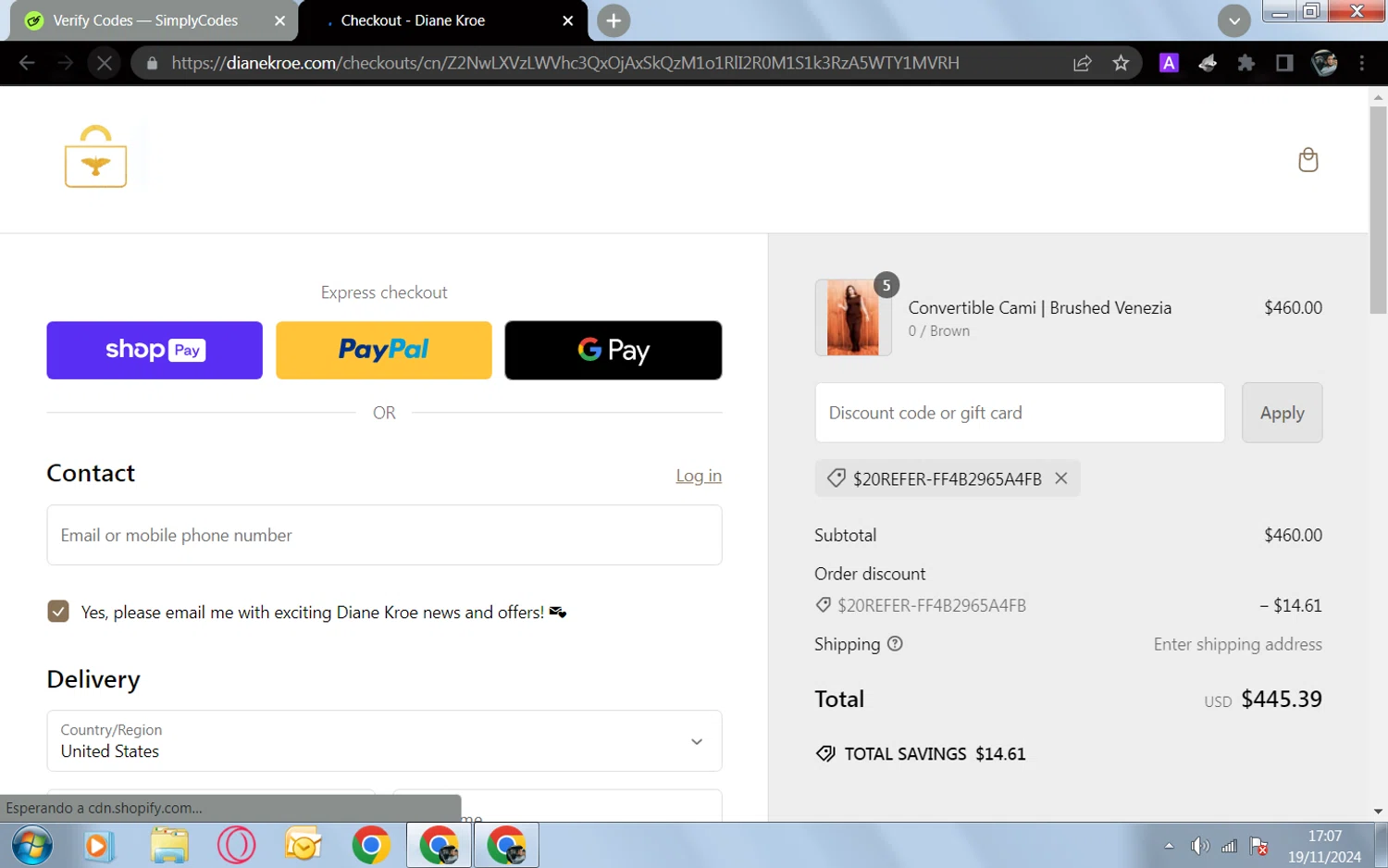Click the Total amount $445.39
This screenshot has height=868, width=1388.
(x=1281, y=699)
